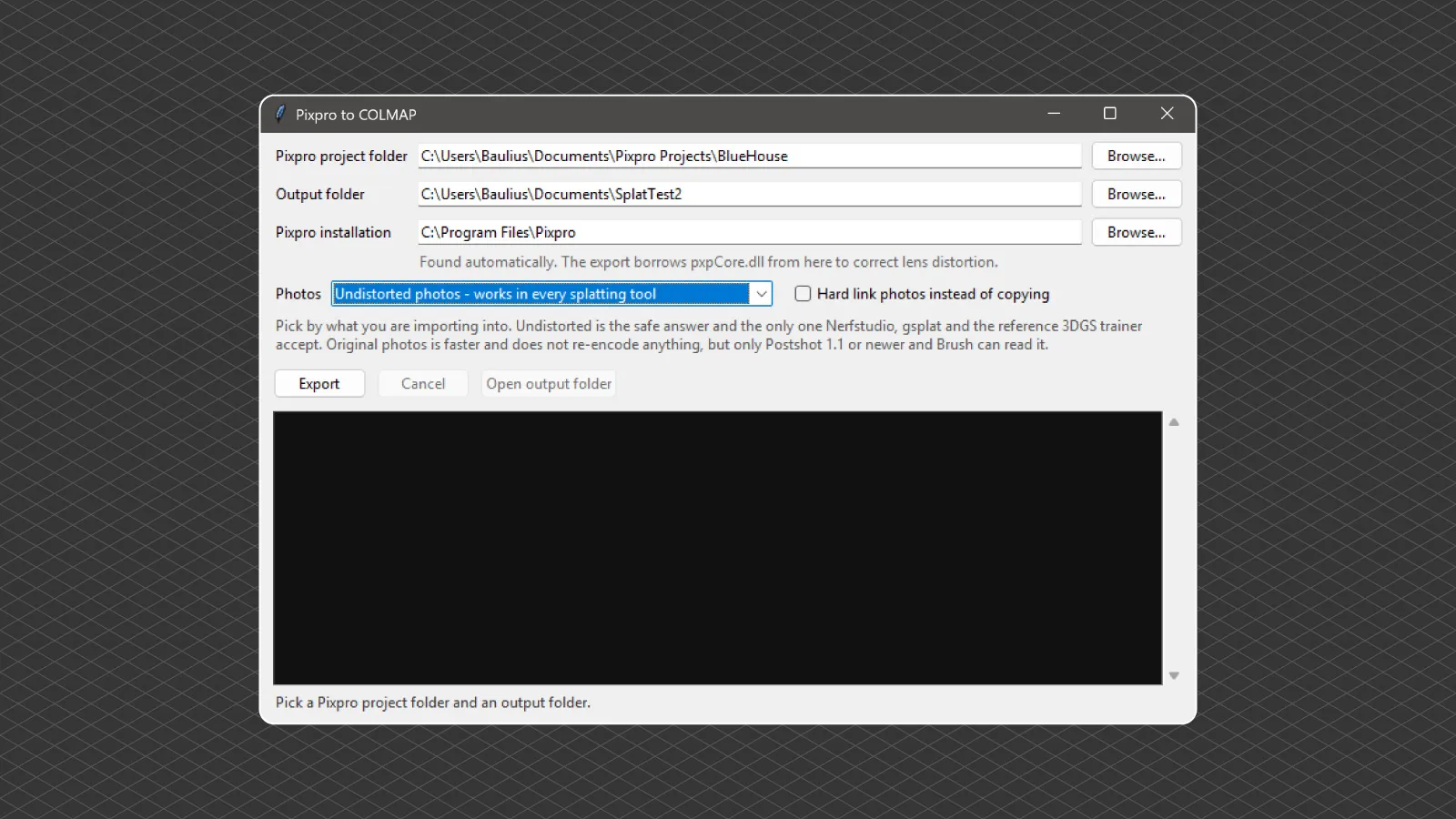Maximize the Pixpro to COLMAP window
1456x819 pixels.
coord(1110,114)
